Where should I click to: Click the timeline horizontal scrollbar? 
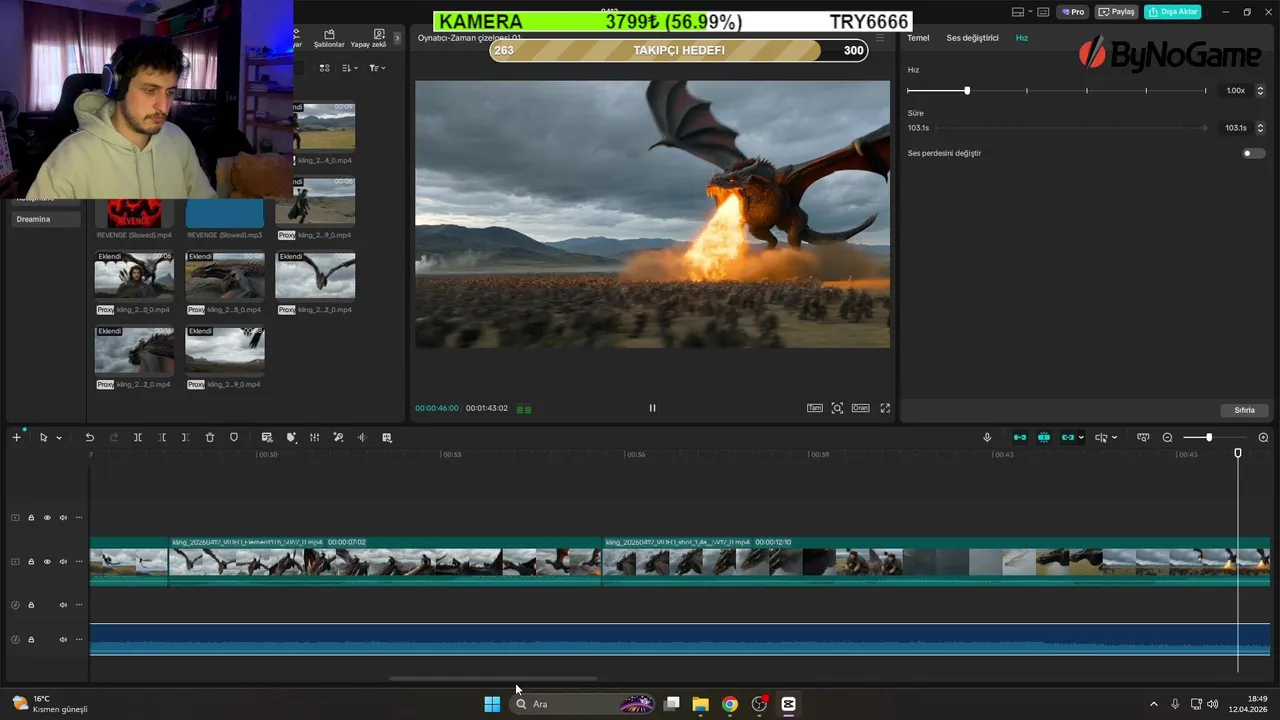pos(493,678)
